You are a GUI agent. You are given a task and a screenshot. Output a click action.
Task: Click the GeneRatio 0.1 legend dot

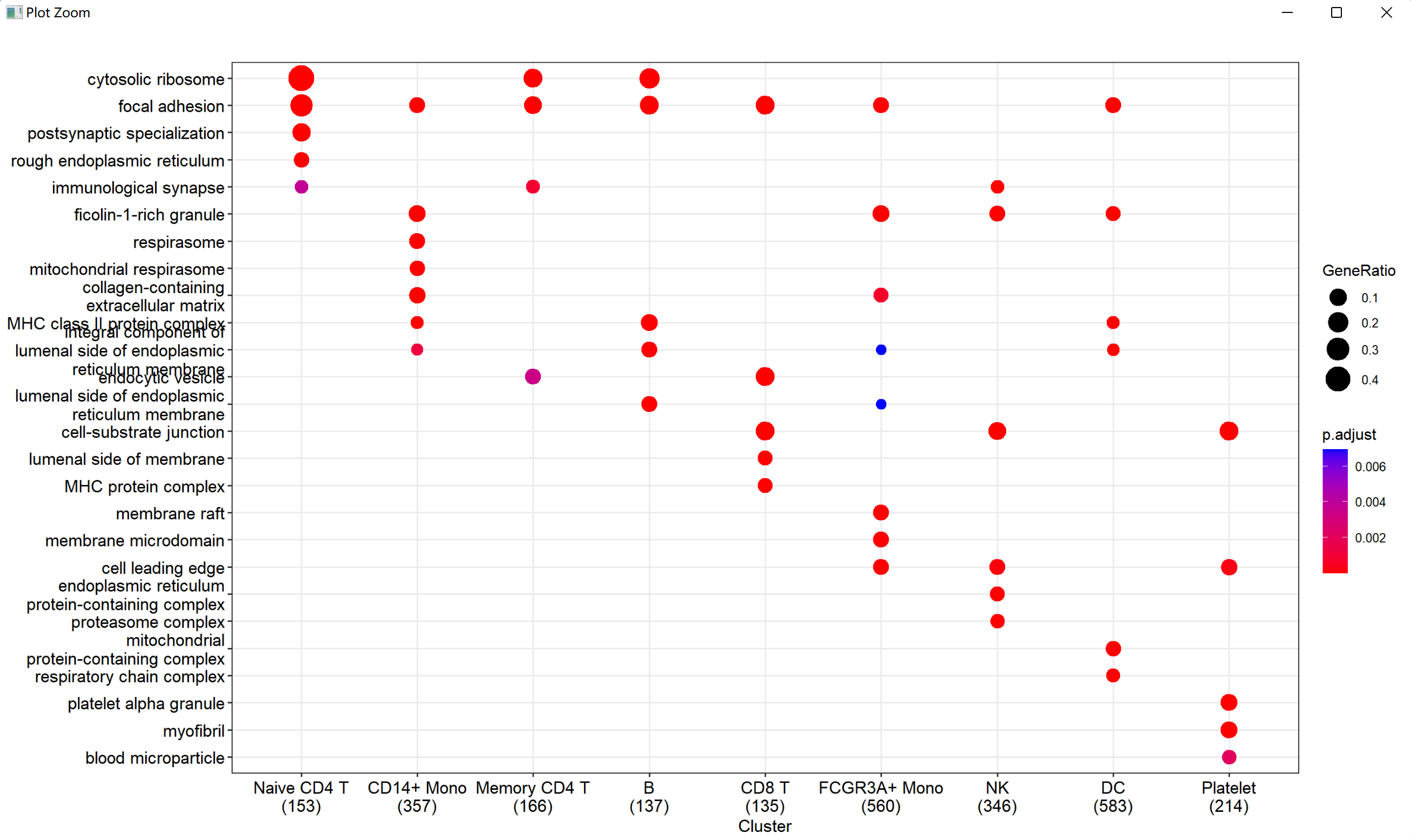tap(1338, 297)
